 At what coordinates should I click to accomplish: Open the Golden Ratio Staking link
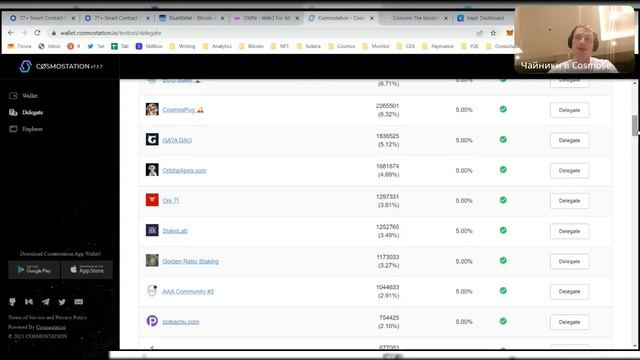click(x=191, y=261)
